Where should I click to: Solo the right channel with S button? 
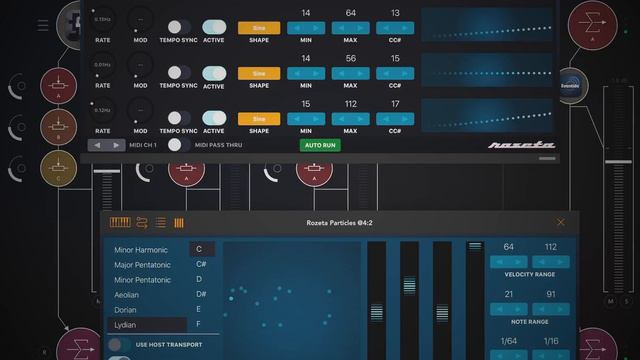tap(627, 302)
